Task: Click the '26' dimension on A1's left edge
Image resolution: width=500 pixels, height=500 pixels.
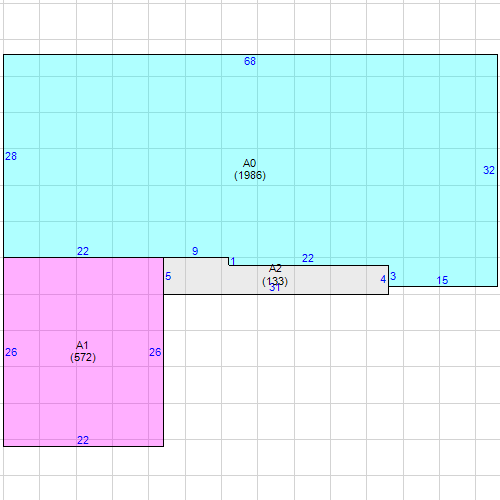Action: pyautogui.click(x=11, y=352)
